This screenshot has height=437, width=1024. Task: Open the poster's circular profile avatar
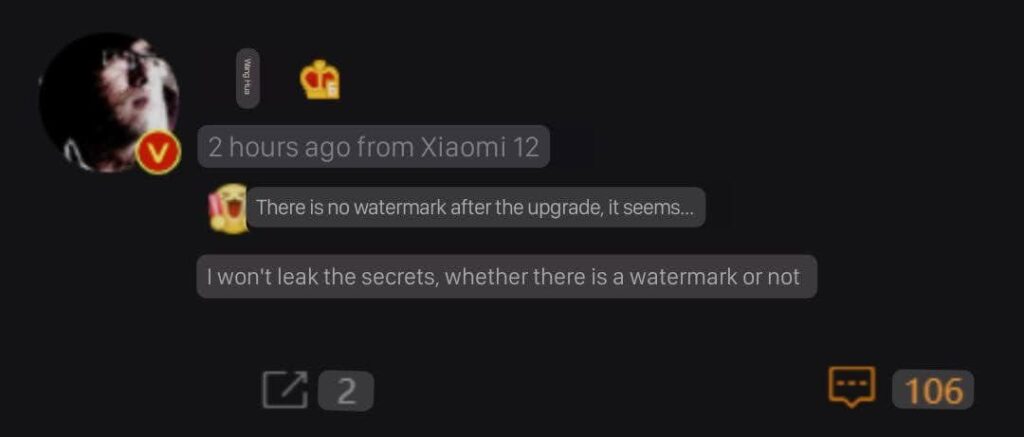pyautogui.click(x=109, y=103)
